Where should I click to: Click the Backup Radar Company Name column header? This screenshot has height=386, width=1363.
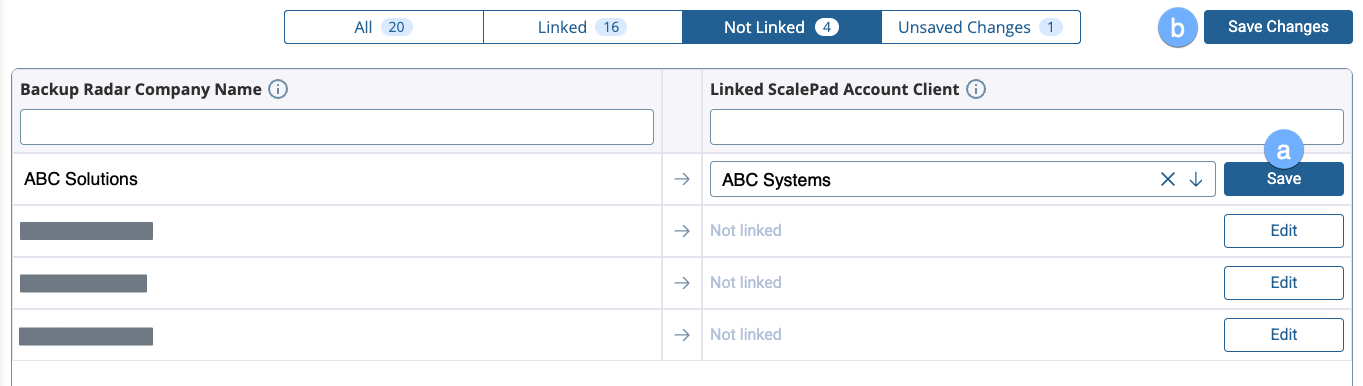[141, 90]
